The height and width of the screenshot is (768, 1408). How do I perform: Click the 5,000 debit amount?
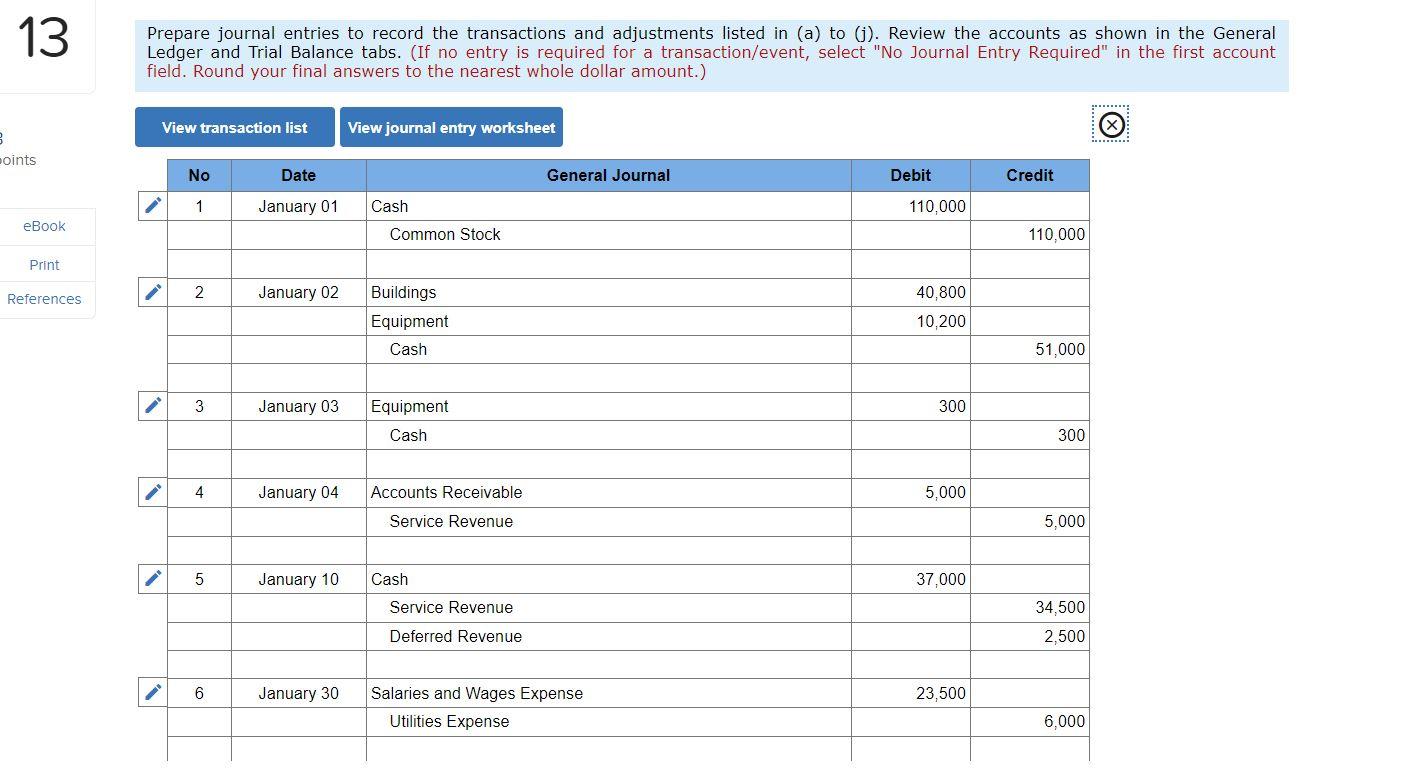click(911, 492)
